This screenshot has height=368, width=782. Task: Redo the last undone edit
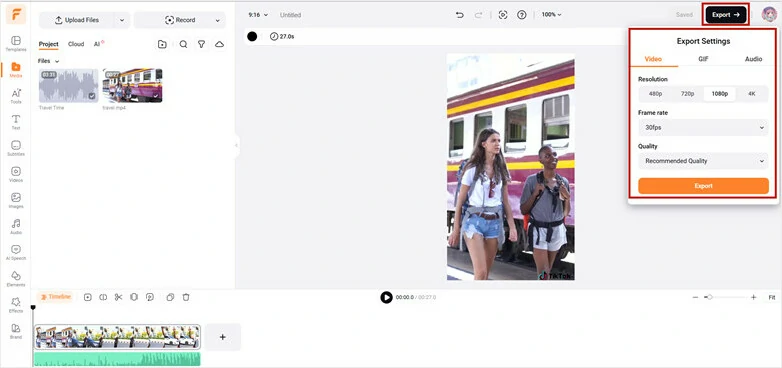478,15
